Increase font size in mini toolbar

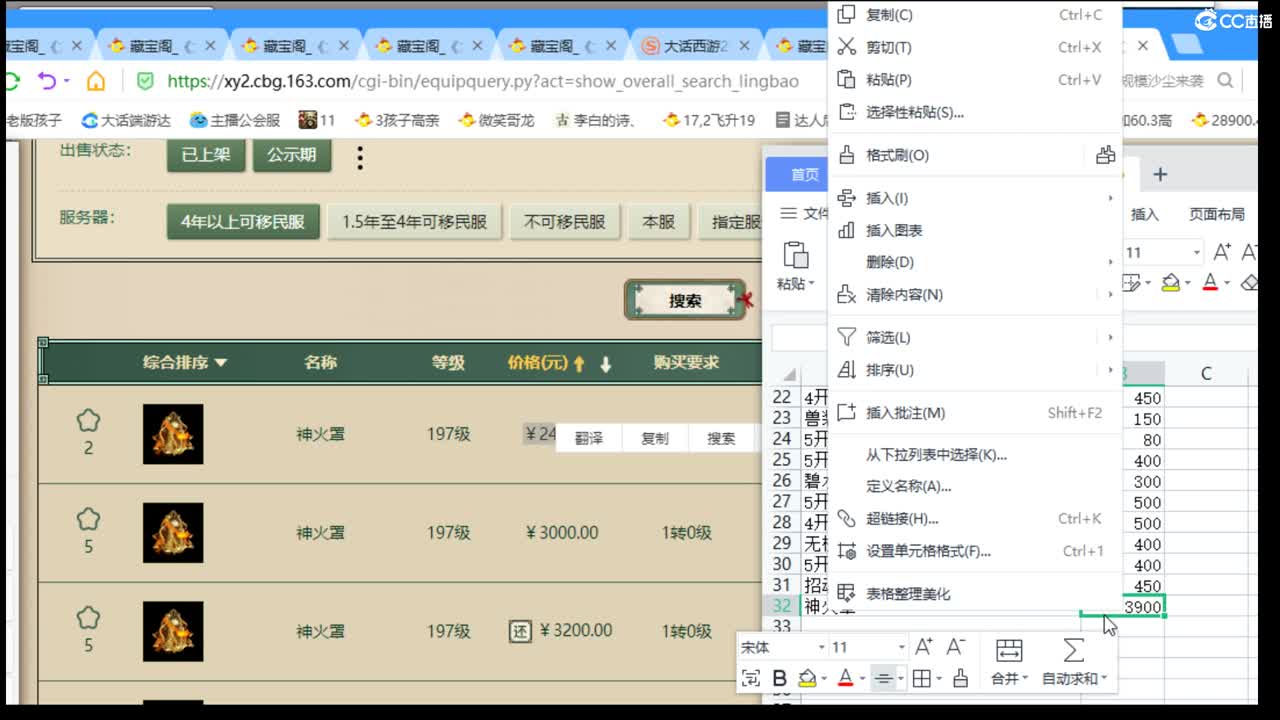[x=924, y=647]
